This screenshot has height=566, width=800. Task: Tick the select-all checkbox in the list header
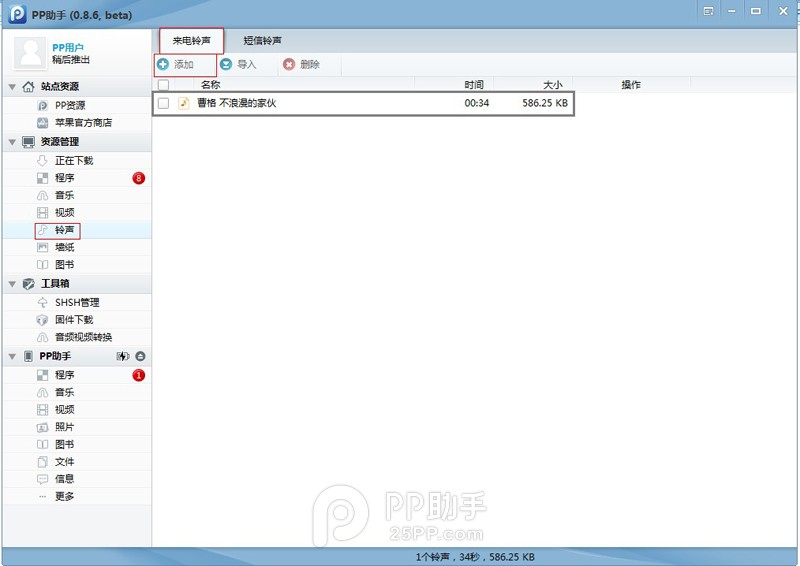tap(164, 85)
